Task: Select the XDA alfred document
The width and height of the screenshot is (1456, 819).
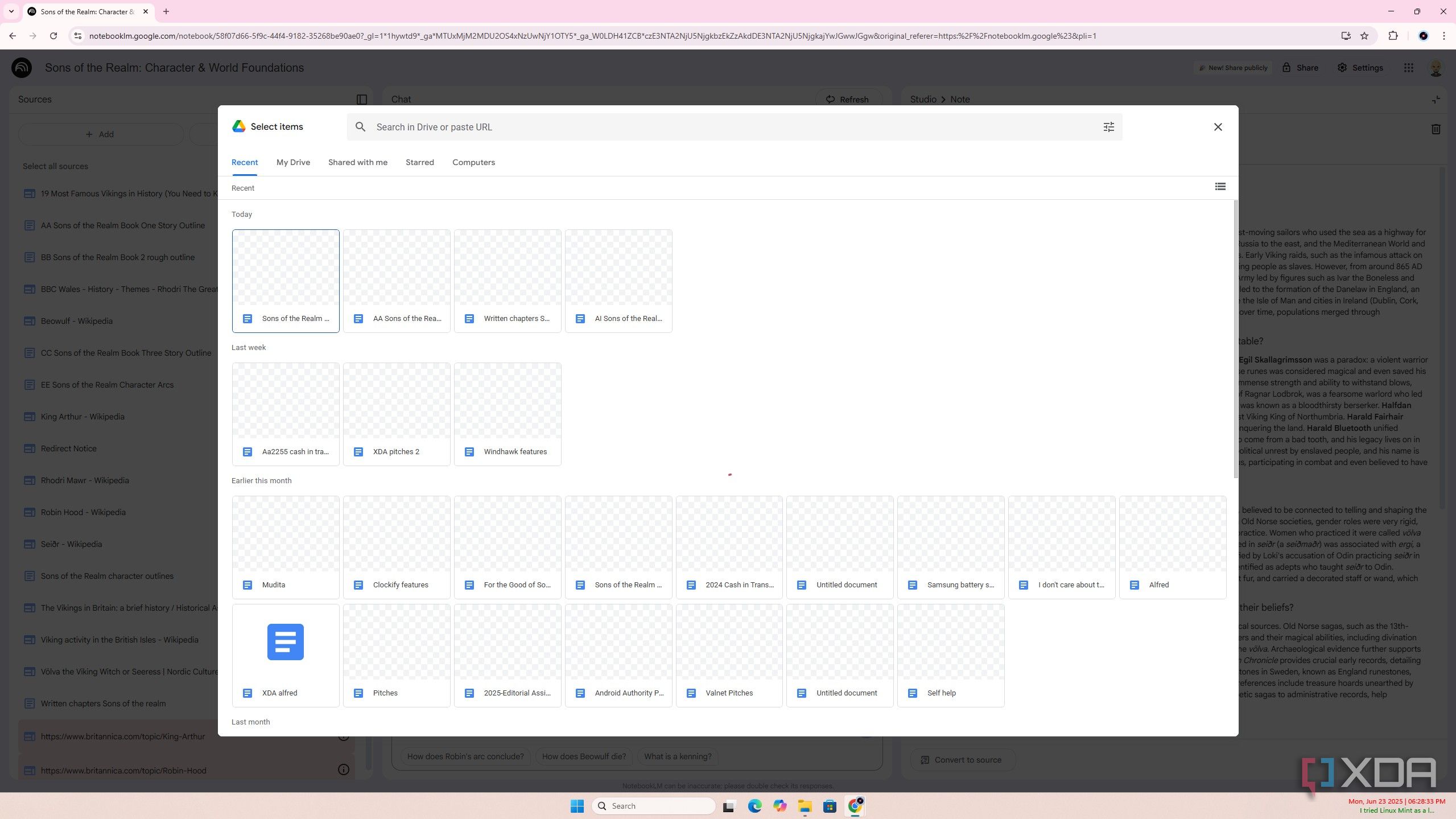Action: pyautogui.click(x=286, y=656)
